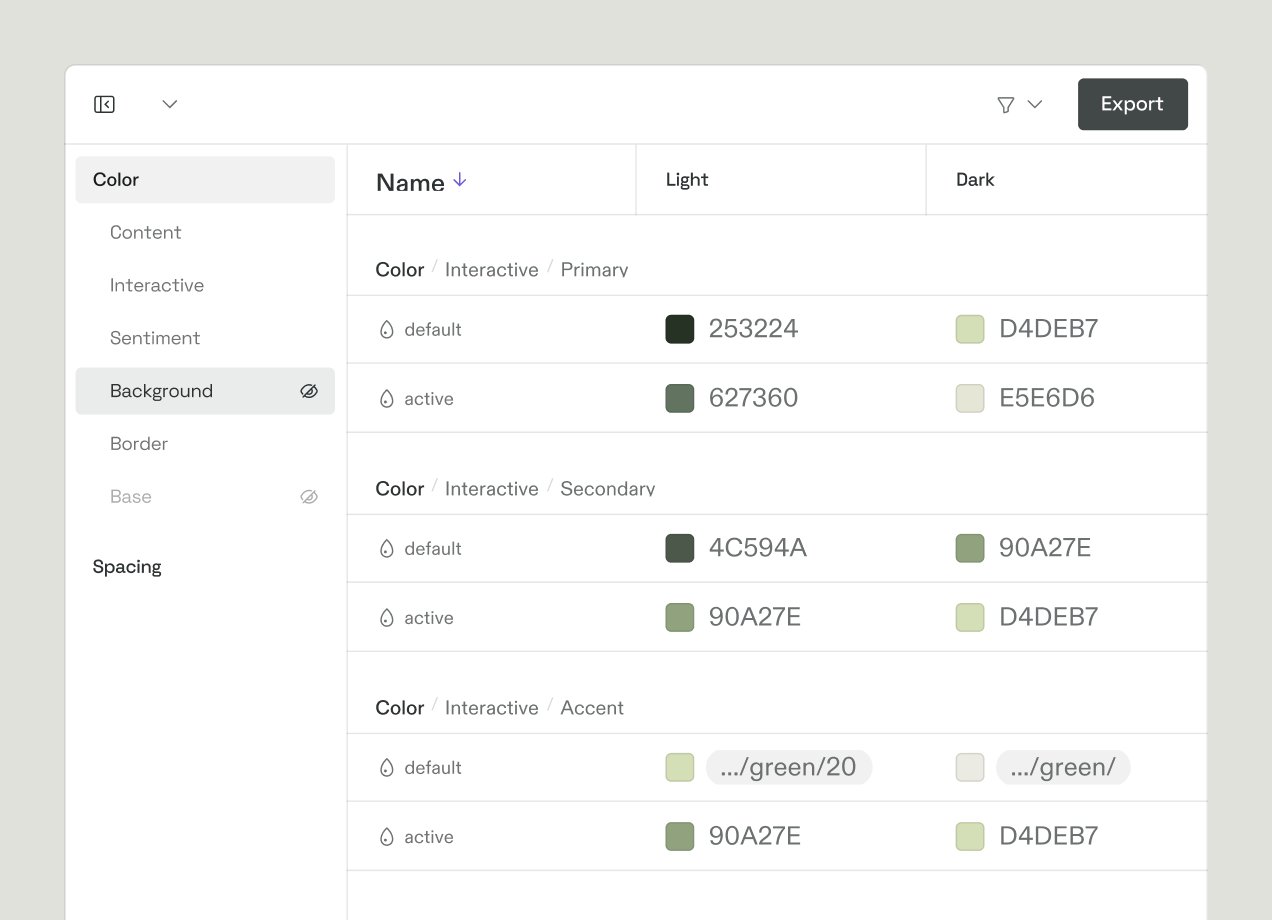Toggle visibility of the Base group
The height and width of the screenshot is (920, 1272).
309,496
